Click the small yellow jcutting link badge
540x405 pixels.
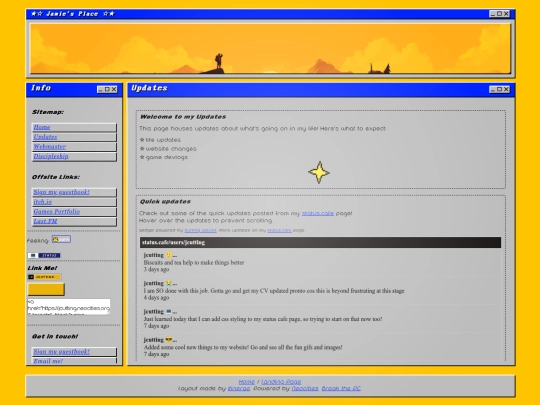tap(44, 277)
